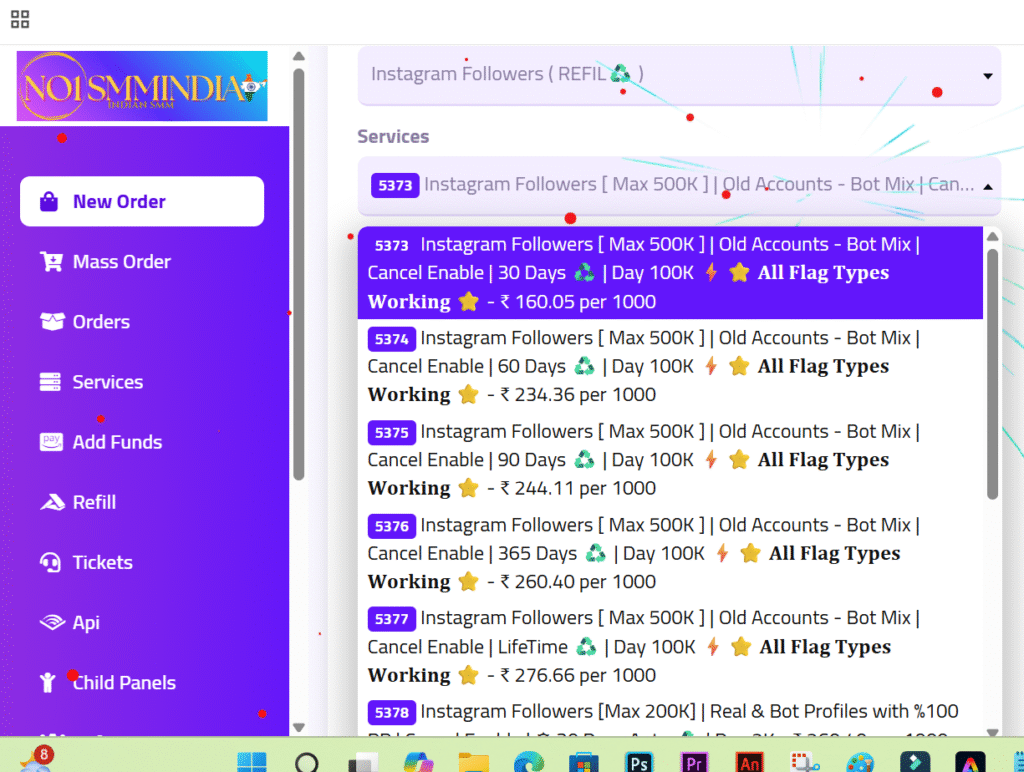1024x772 pixels.
Task: Expand the Instagram Followers (REFIL) category dropdown
Action: tap(679, 75)
